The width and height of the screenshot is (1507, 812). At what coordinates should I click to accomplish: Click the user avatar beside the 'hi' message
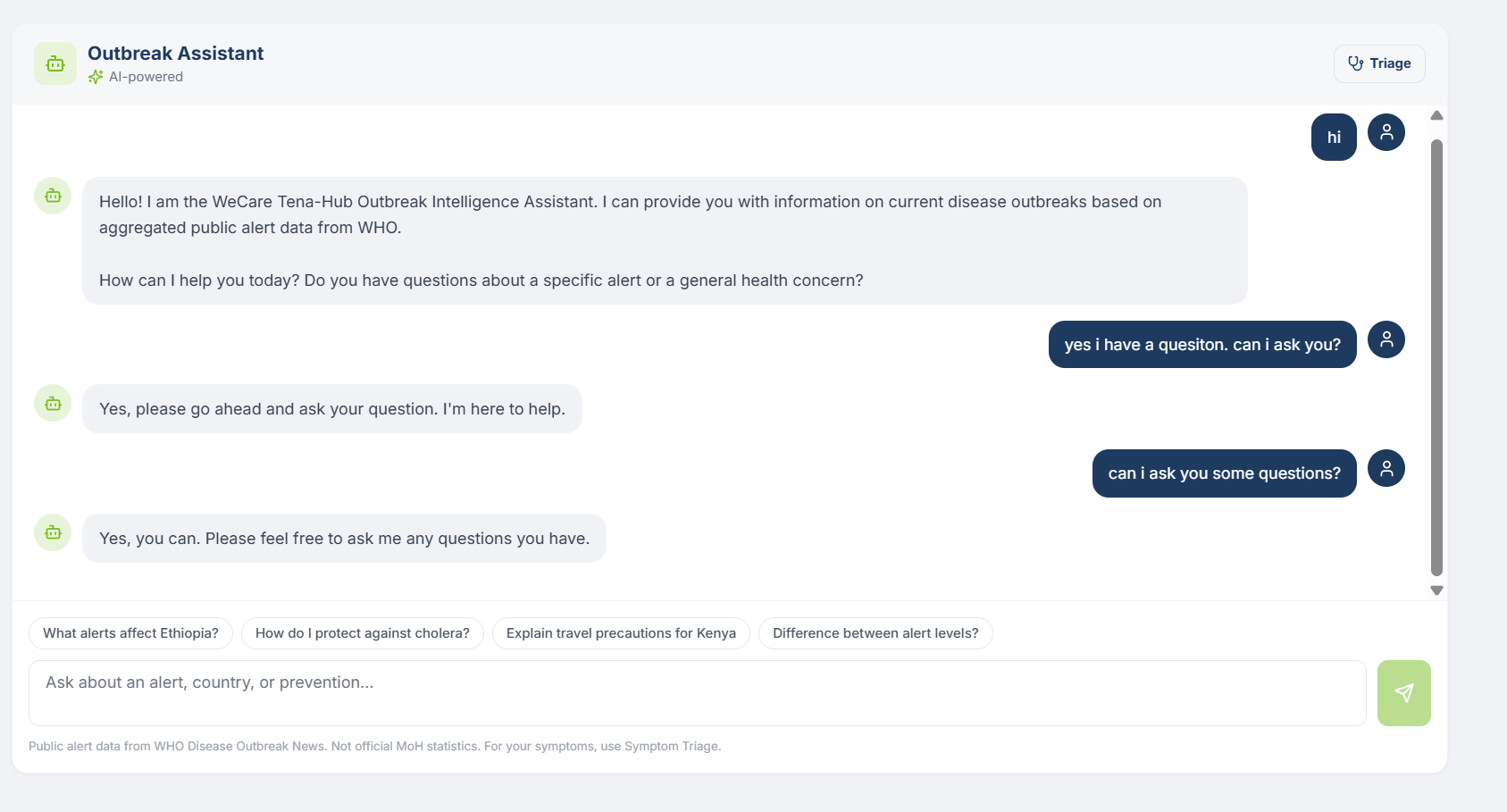click(x=1386, y=132)
